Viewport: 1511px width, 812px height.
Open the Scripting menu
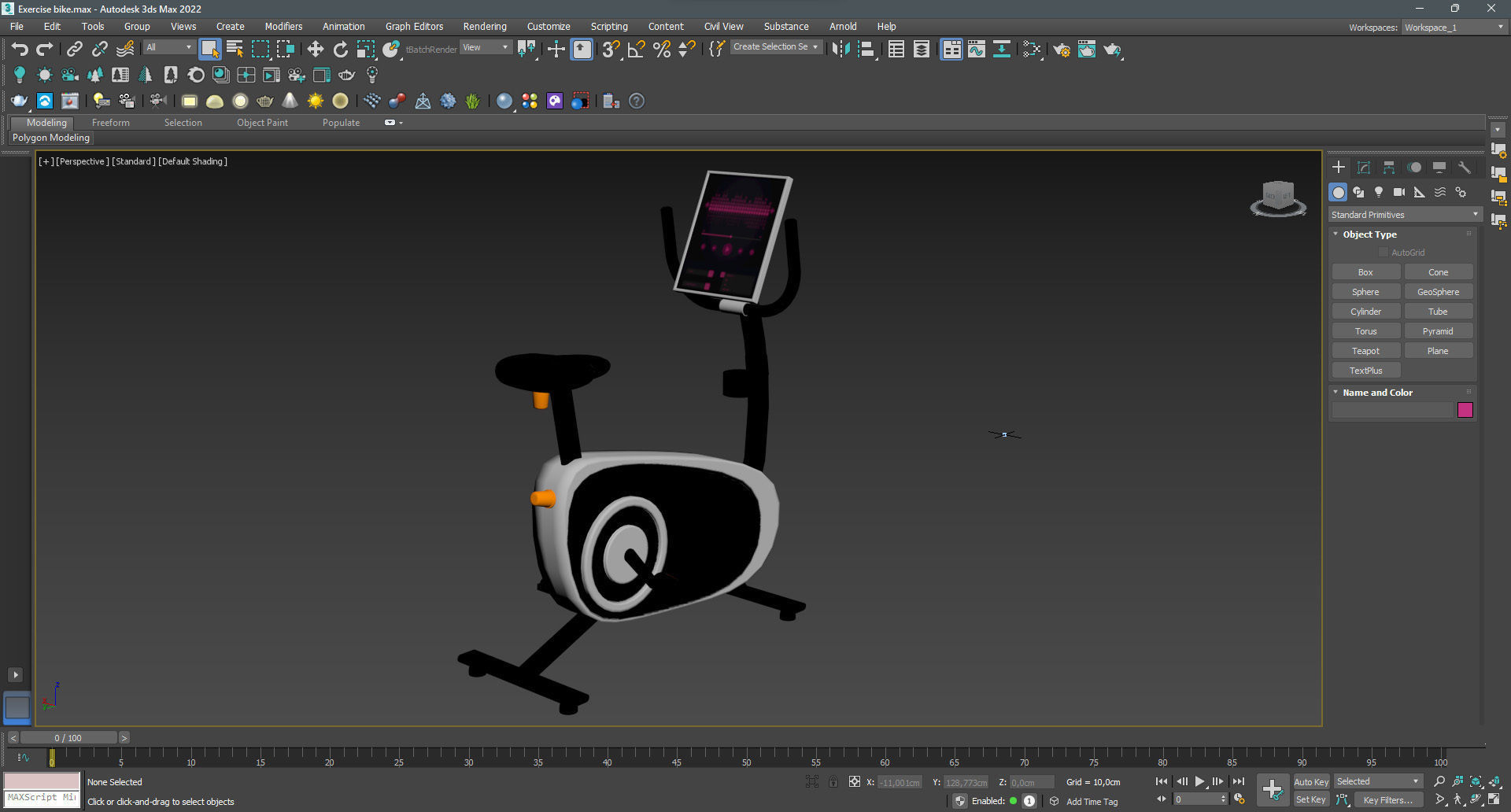(x=609, y=26)
